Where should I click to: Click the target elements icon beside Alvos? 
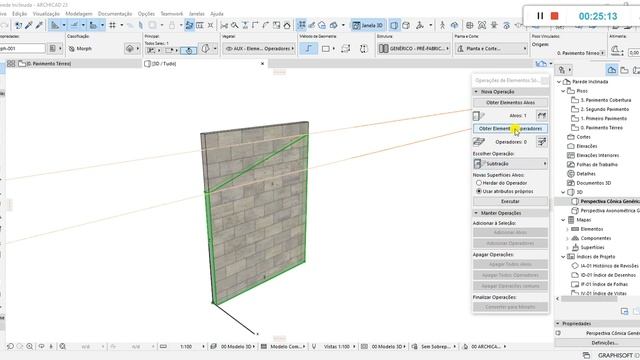pyautogui.click(x=478, y=116)
